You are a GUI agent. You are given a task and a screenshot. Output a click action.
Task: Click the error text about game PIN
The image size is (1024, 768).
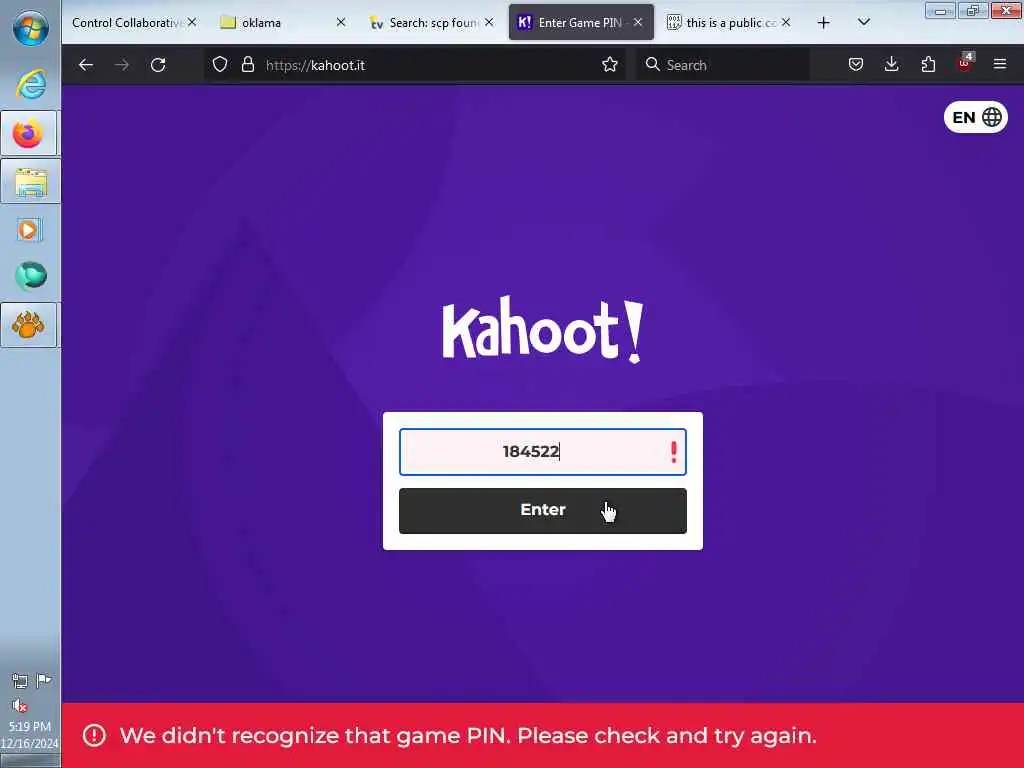click(x=468, y=736)
